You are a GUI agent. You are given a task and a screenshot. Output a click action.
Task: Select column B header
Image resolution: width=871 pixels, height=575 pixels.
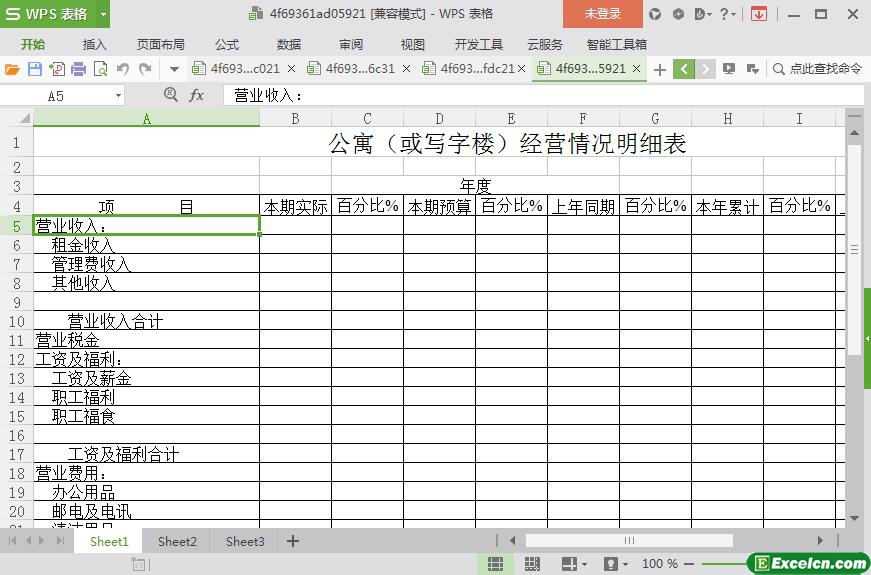tap(296, 118)
